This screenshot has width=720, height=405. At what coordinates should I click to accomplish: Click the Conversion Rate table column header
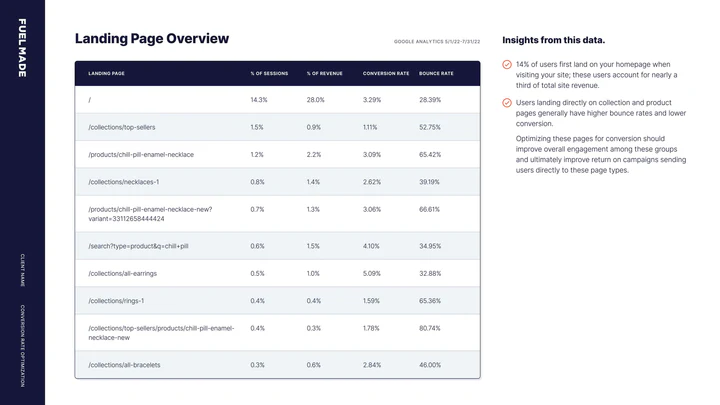pyautogui.click(x=385, y=73)
